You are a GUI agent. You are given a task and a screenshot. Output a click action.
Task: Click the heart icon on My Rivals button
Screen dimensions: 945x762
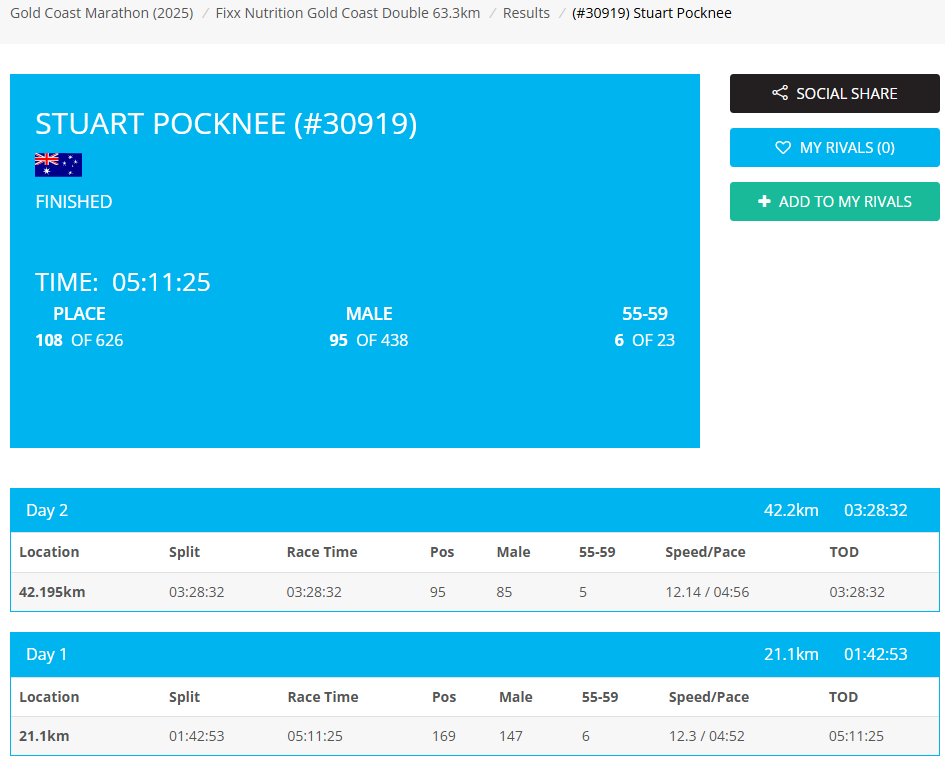coord(784,147)
